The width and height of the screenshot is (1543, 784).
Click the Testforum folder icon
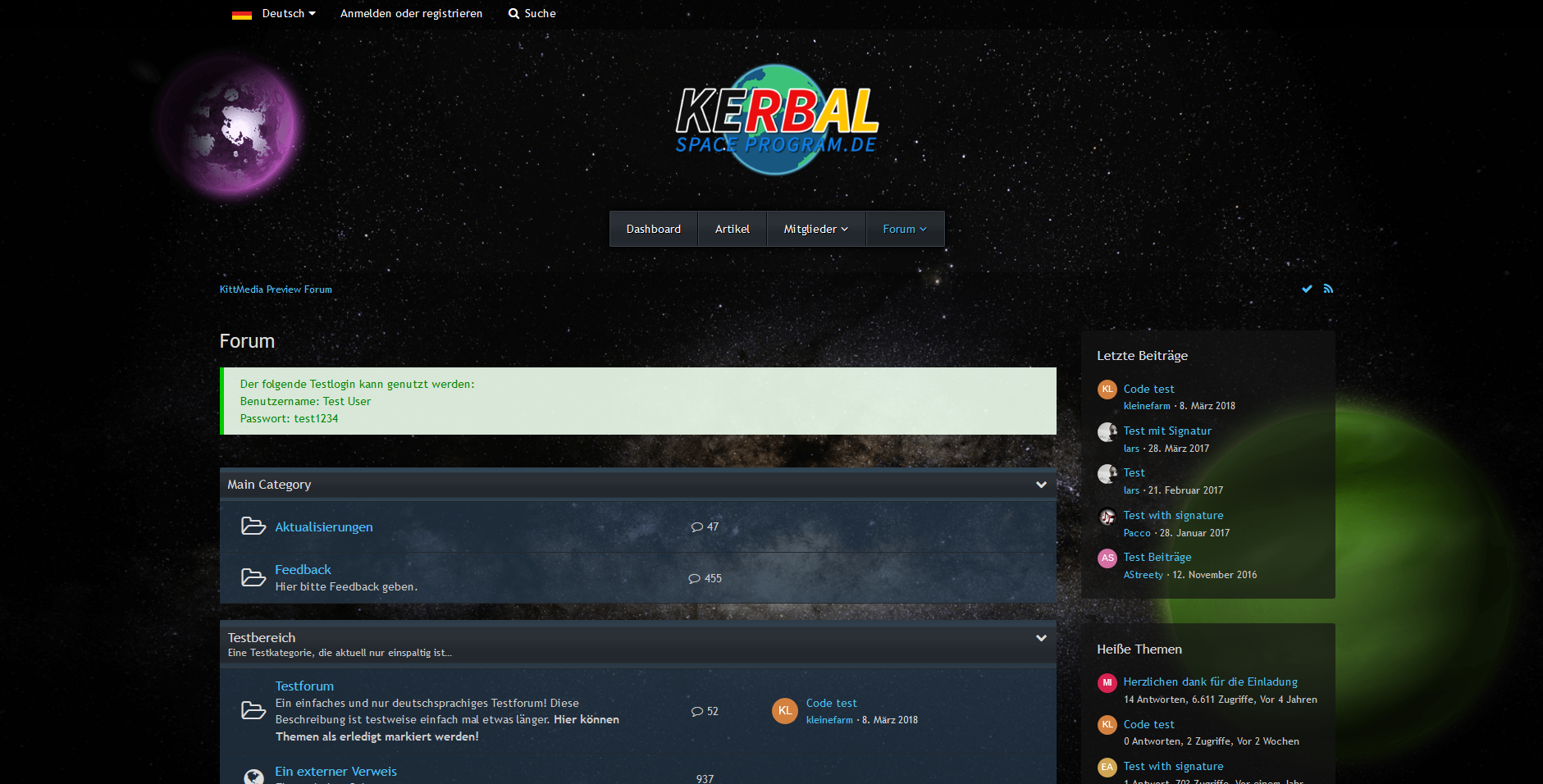(x=253, y=711)
